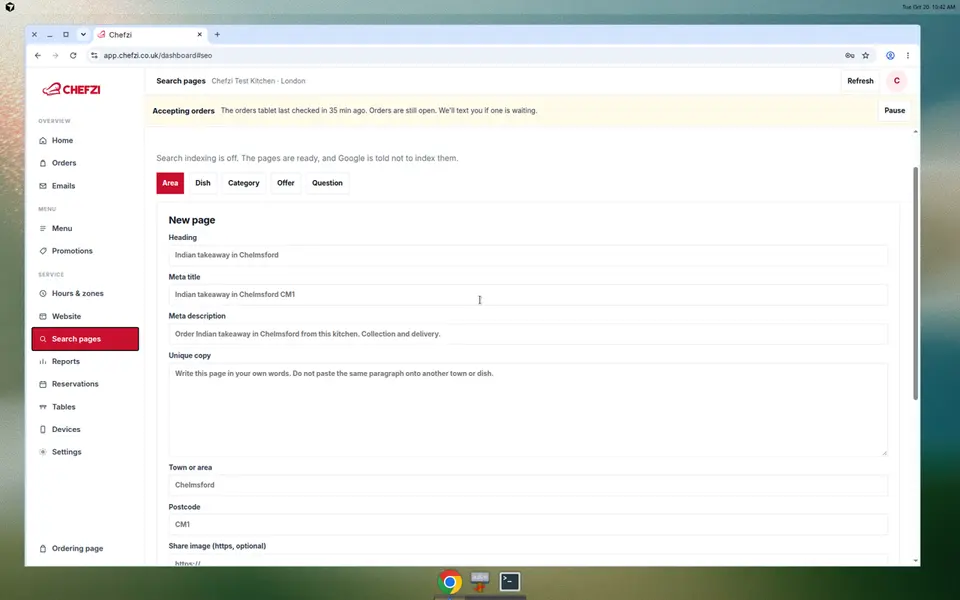The image size is (960, 600).
Task: Click the Meta title field
Action: pos(528,294)
